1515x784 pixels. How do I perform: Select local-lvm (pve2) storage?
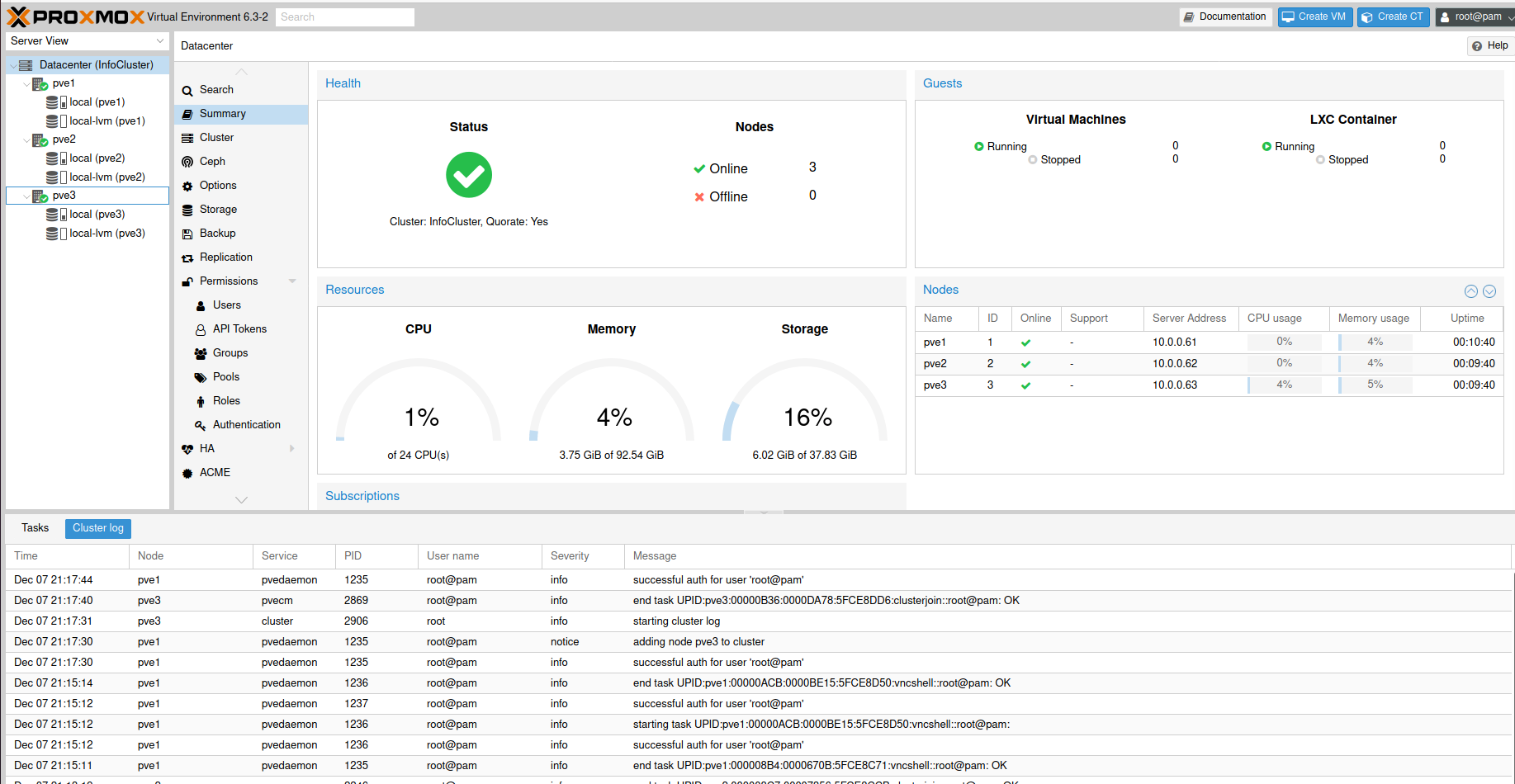[x=107, y=177]
